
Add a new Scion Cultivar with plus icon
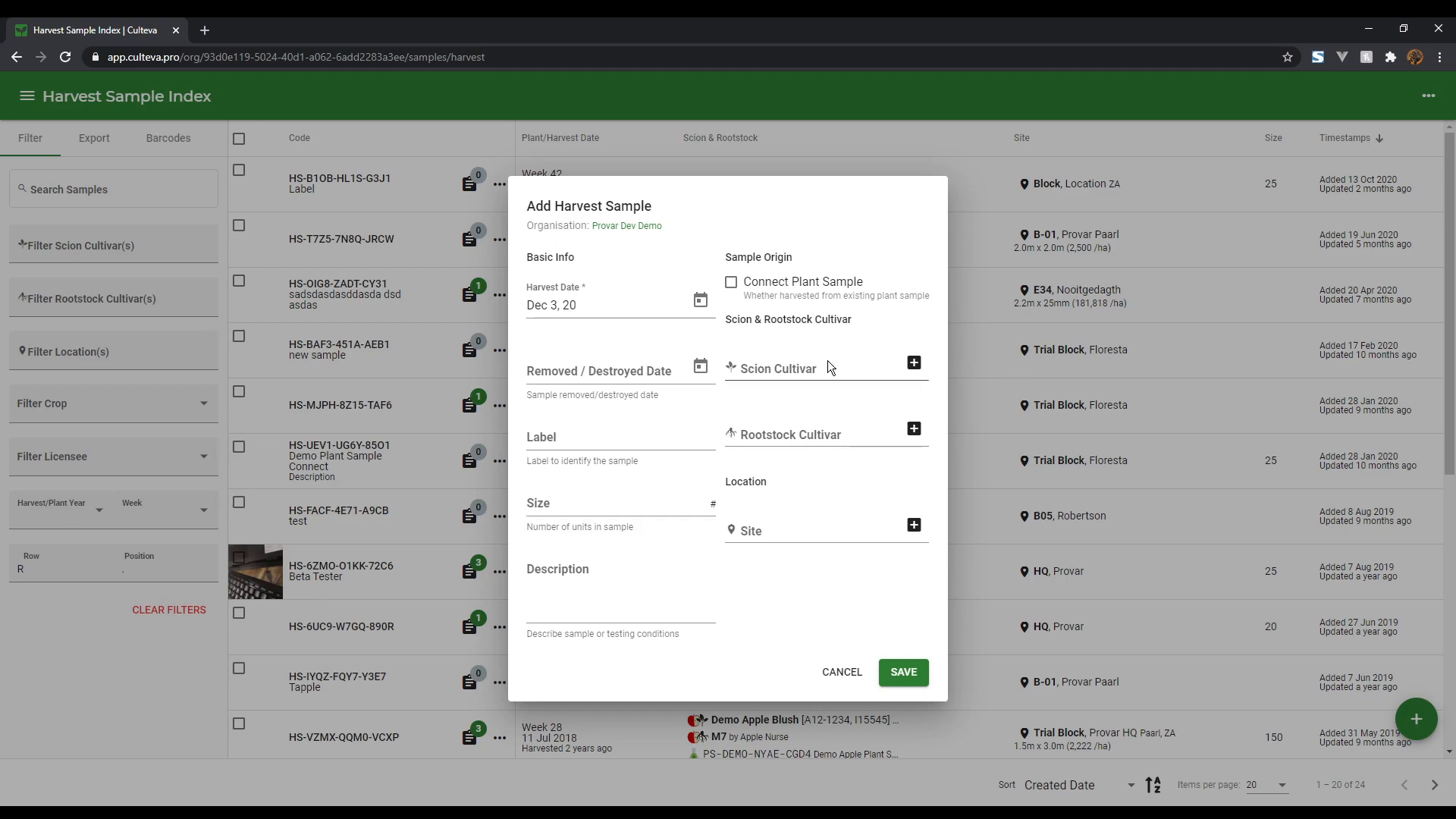pyautogui.click(x=914, y=363)
